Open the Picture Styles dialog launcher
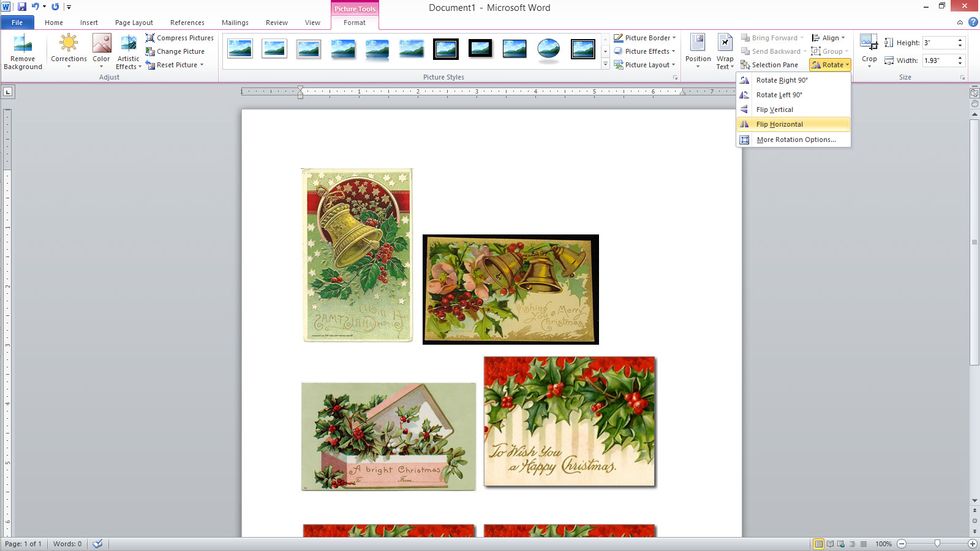The height and width of the screenshot is (551, 980). [x=675, y=77]
